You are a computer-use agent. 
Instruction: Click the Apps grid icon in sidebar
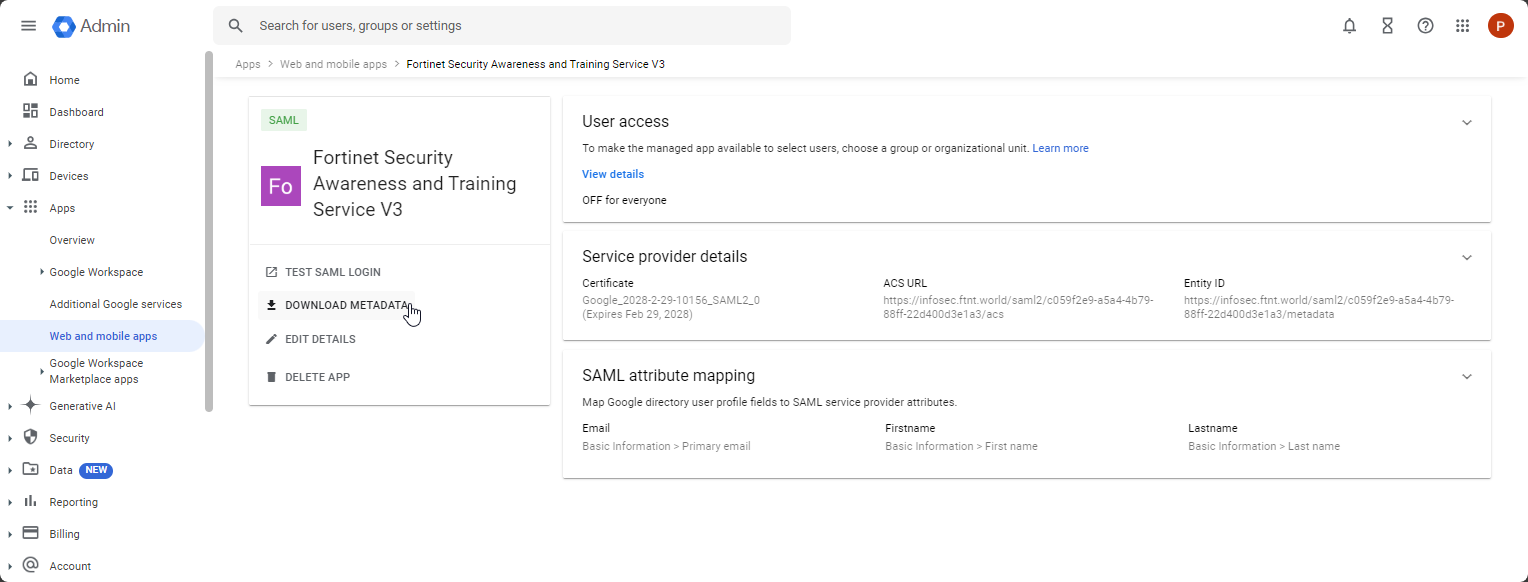(30, 208)
